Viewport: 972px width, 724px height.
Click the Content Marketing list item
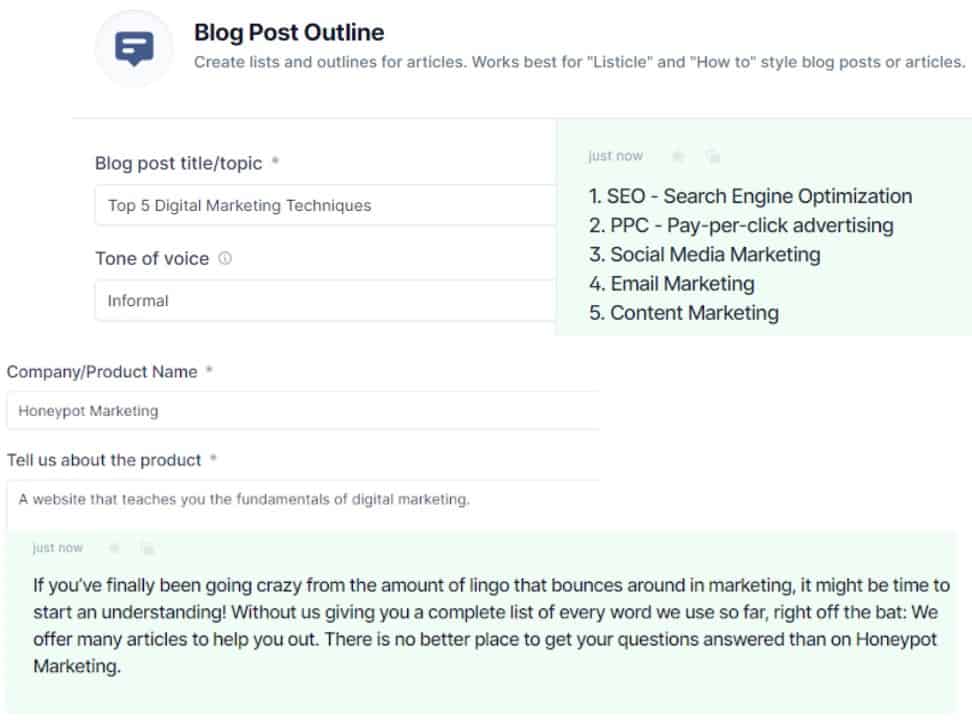pos(683,312)
